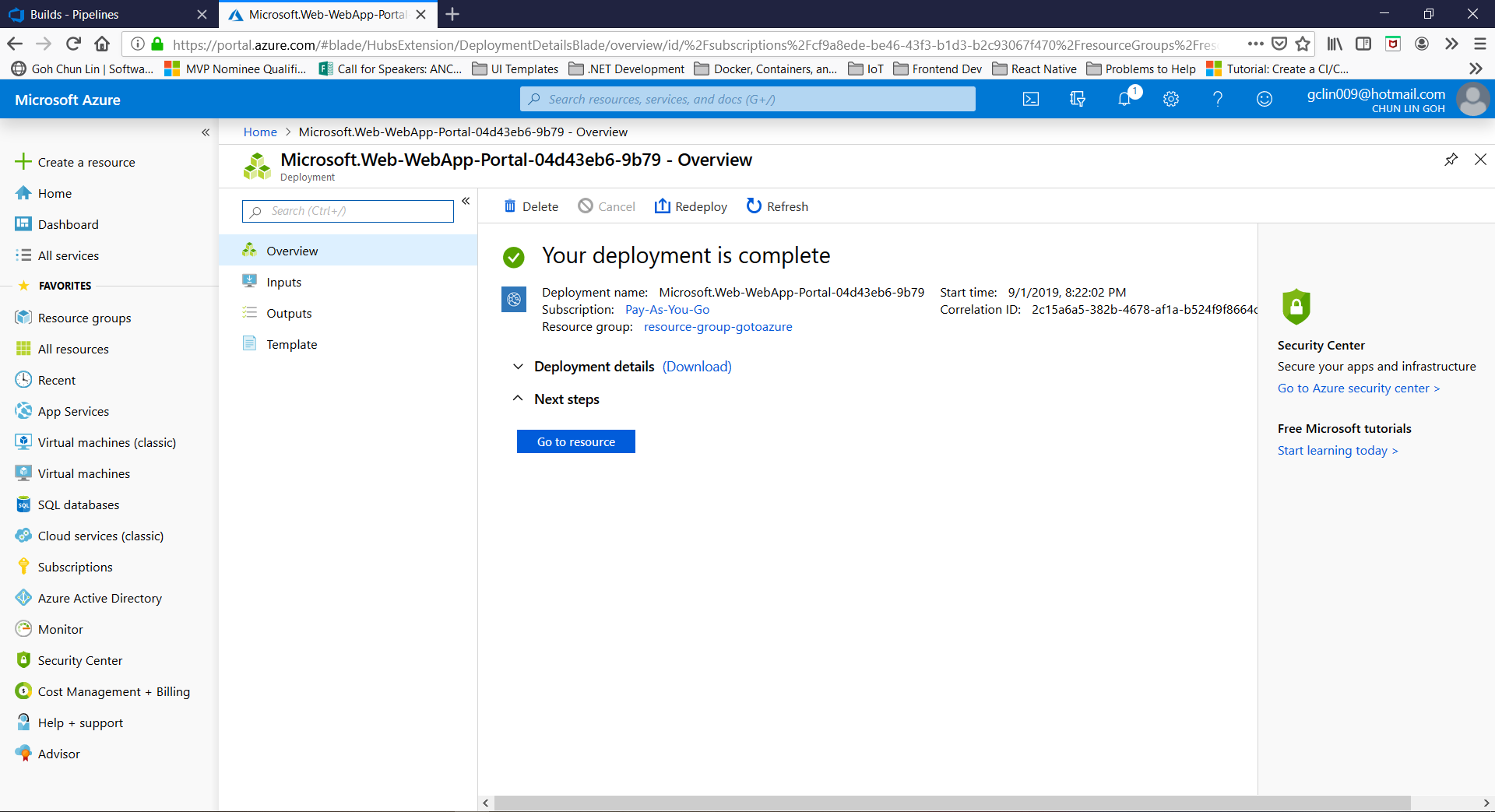Open Start learning today link
This screenshot has width=1495, height=812.
coord(1338,450)
